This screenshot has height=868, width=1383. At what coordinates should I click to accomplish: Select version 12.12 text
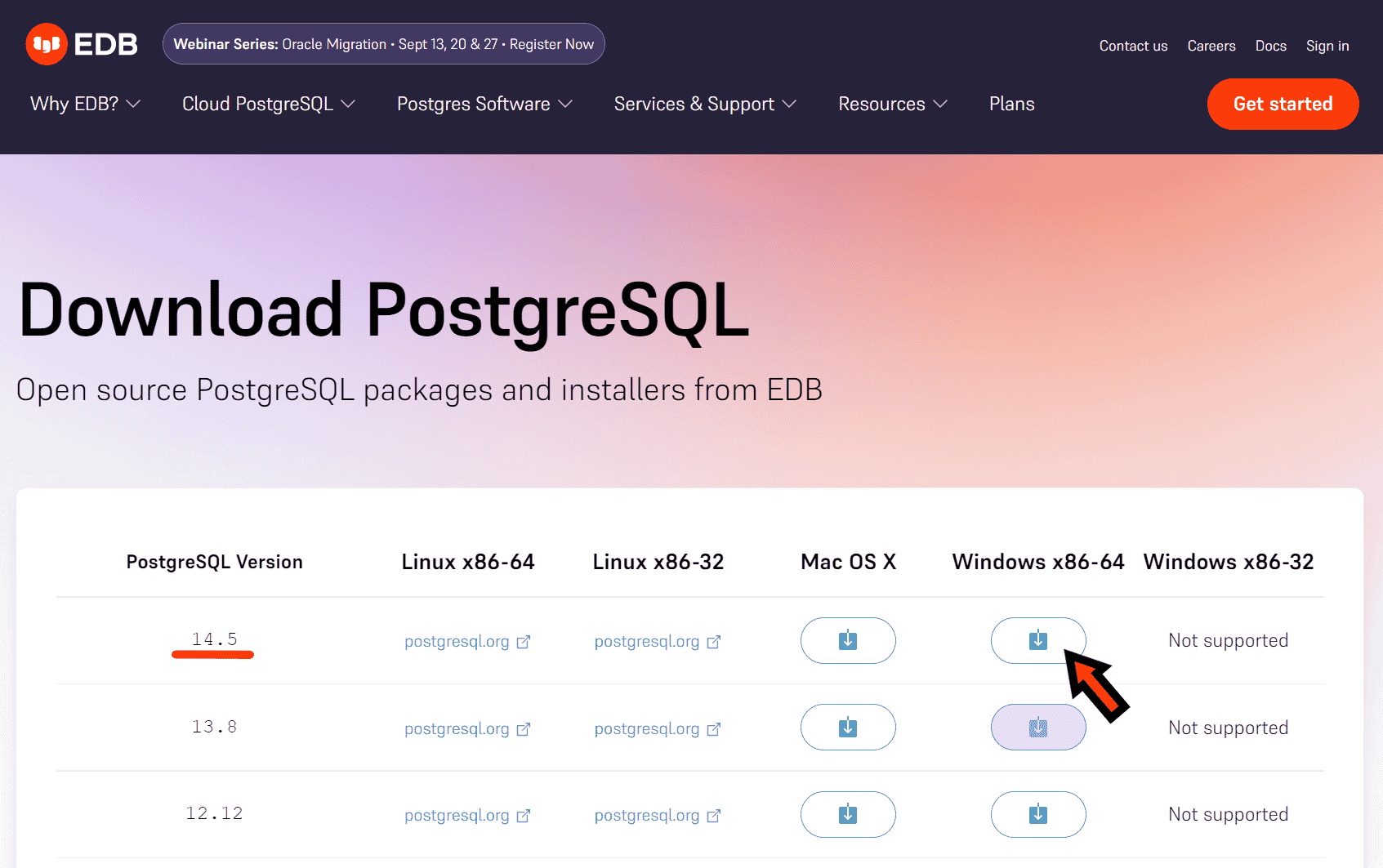coord(214,813)
